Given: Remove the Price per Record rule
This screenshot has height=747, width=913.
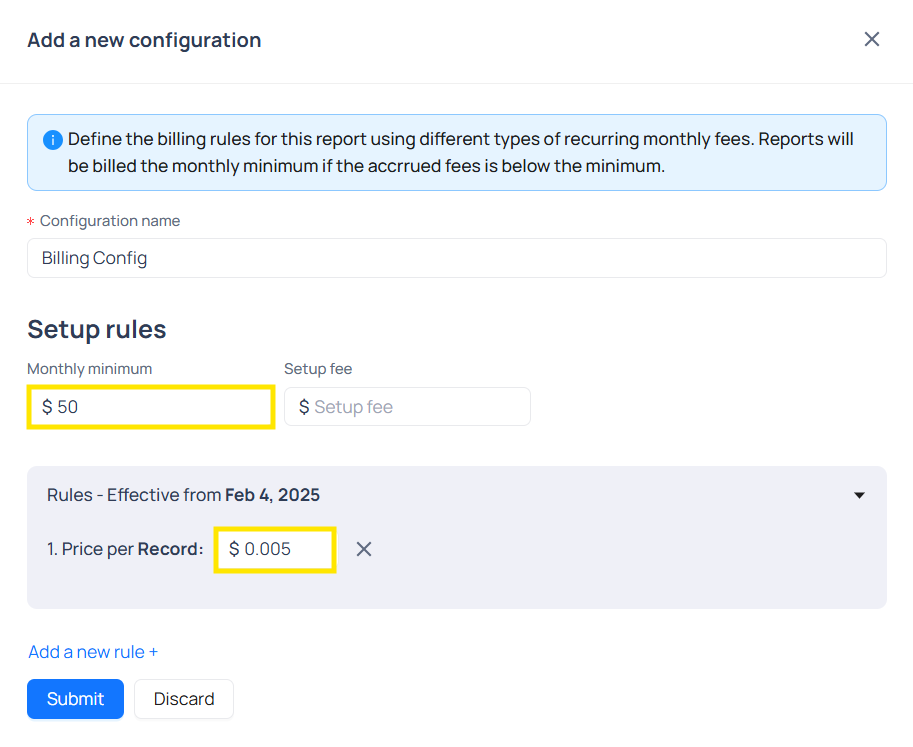Looking at the screenshot, I should click(x=364, y=549).
